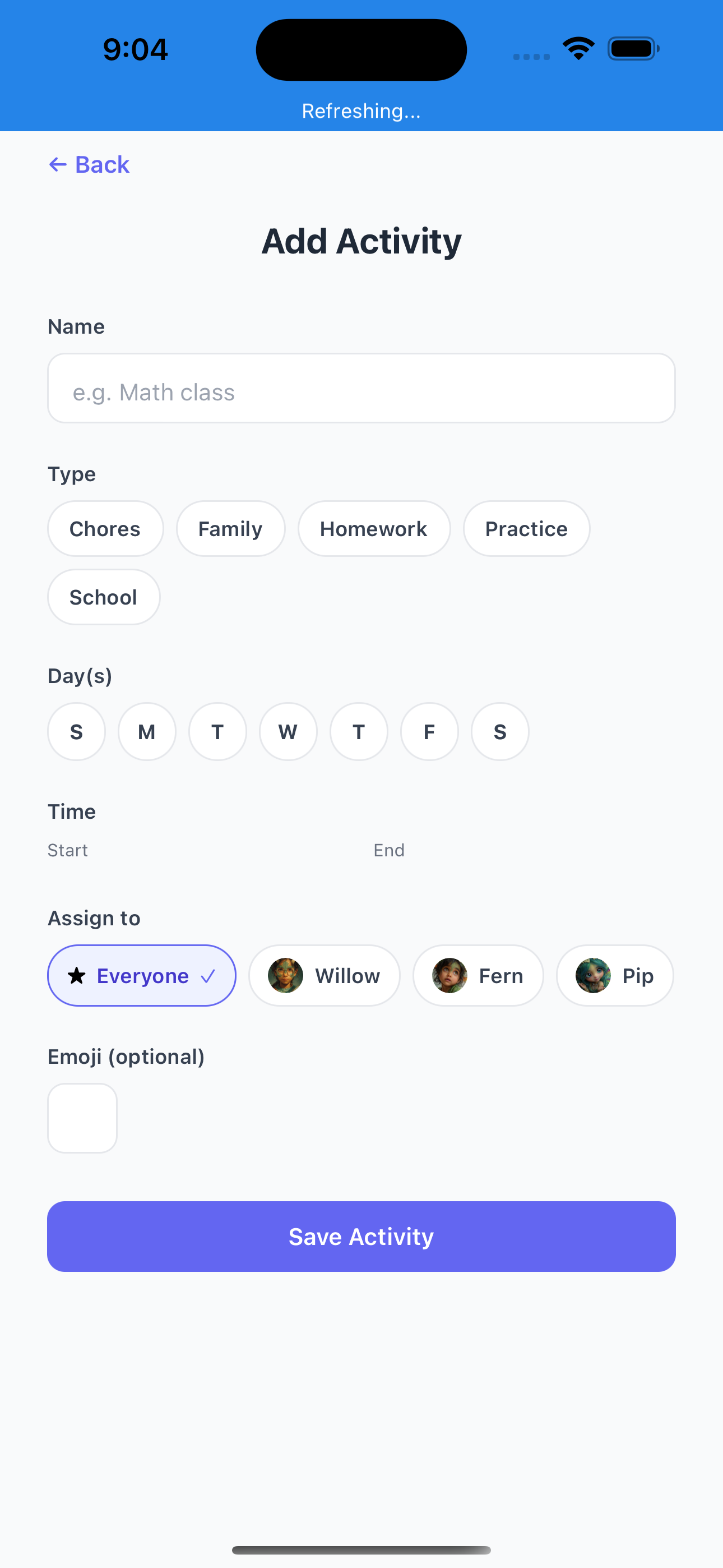Click the Save Activity button
Screen dimensions: 723x1568
tap(361, 1235)
